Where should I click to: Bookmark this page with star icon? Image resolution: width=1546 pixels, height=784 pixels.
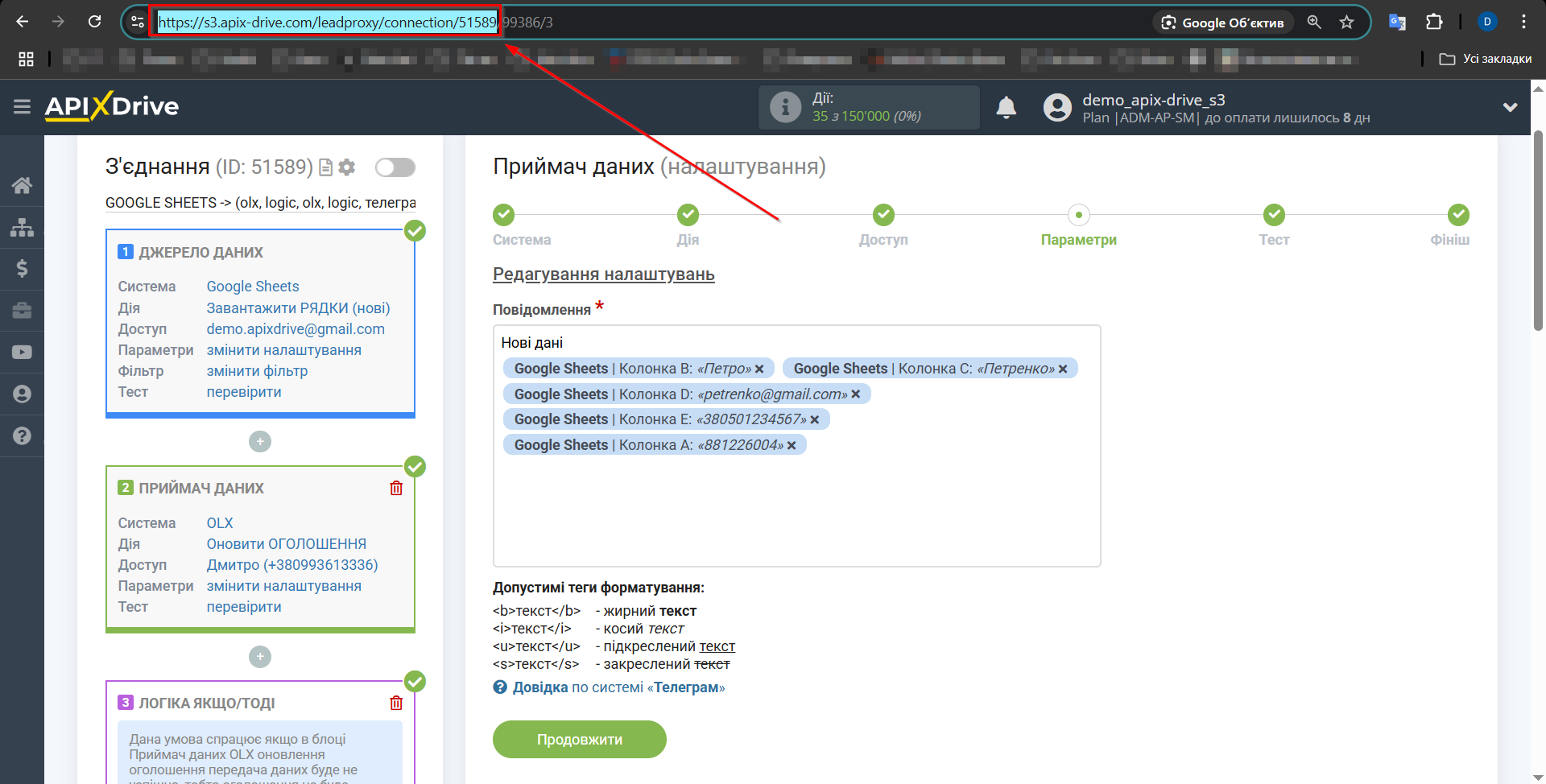[1346, 22]
